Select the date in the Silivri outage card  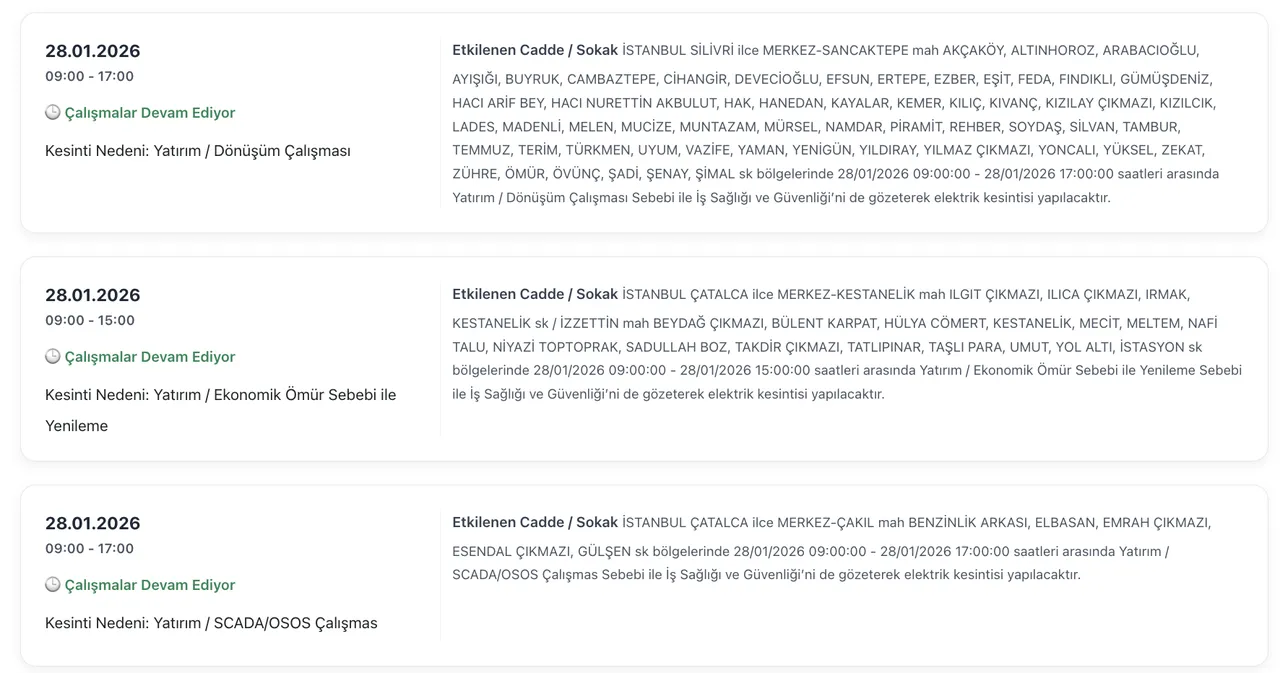pos(93,51)
